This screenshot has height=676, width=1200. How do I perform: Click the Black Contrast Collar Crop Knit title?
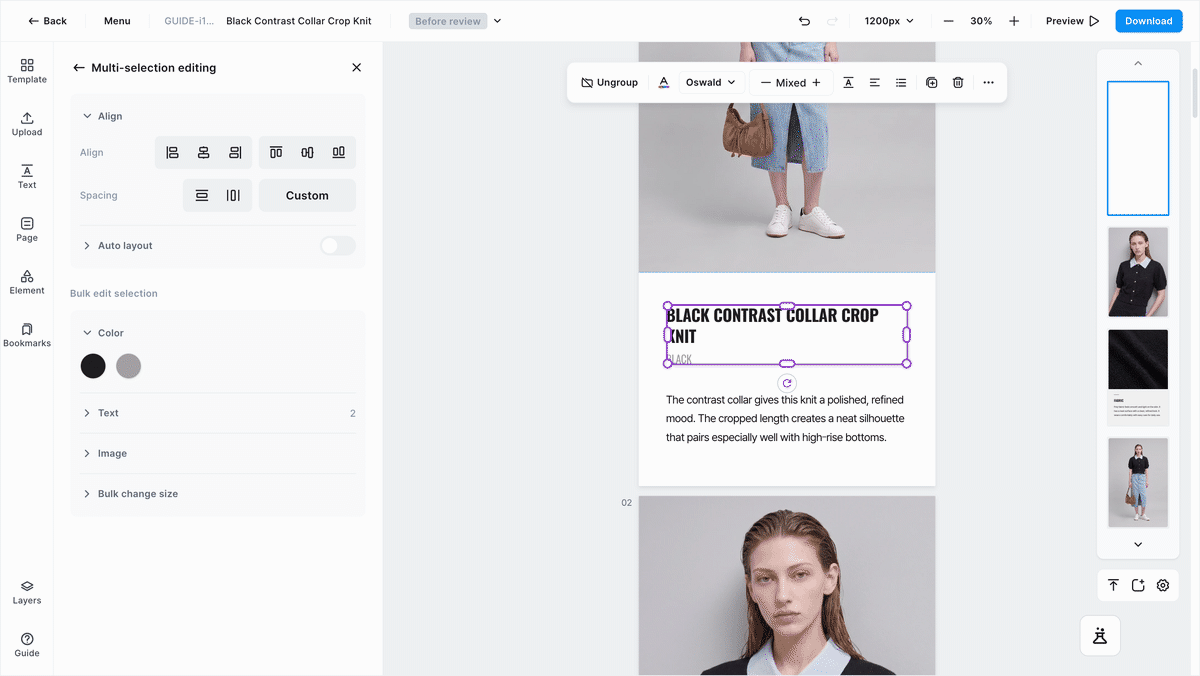(x=772, y=326)
